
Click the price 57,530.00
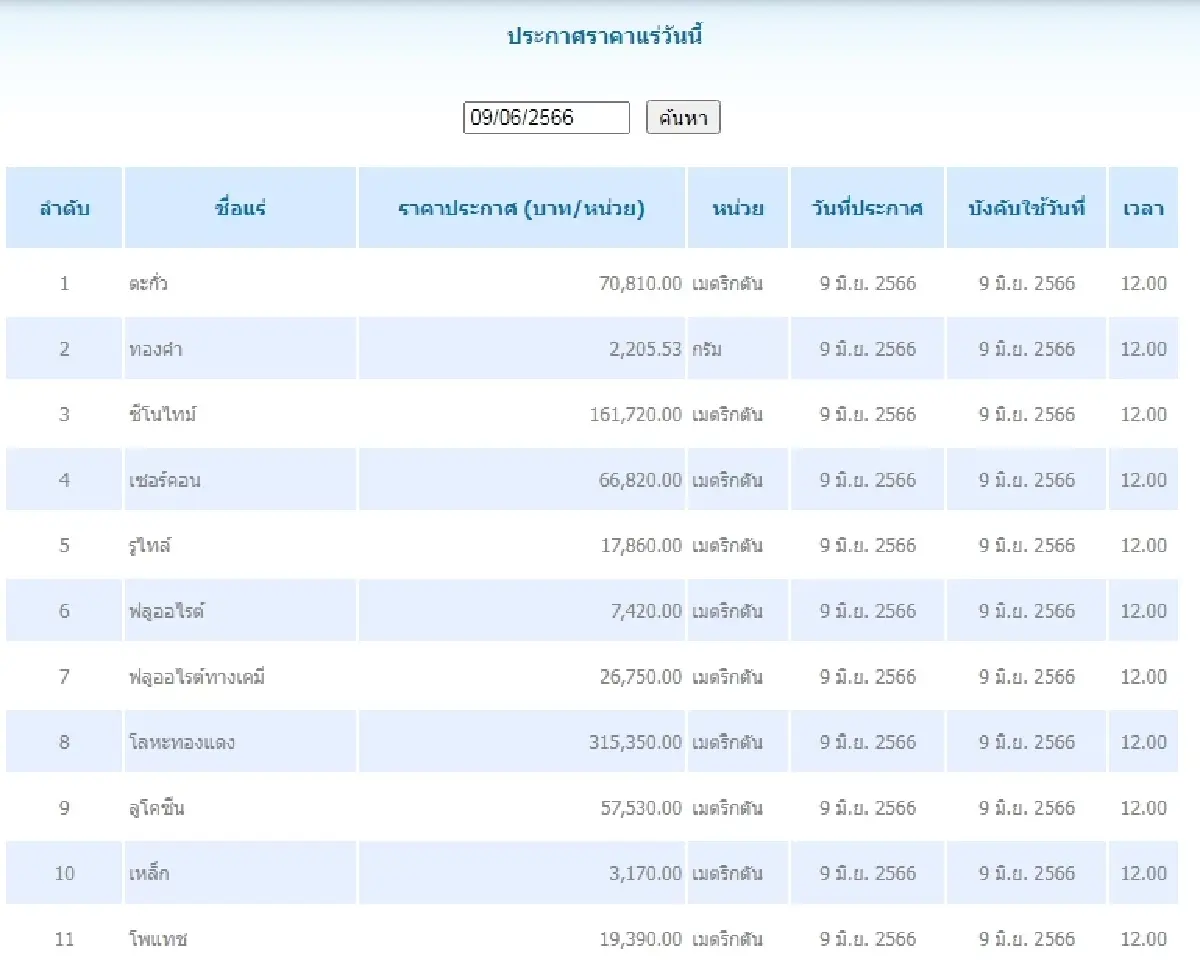tap(640, 808)
